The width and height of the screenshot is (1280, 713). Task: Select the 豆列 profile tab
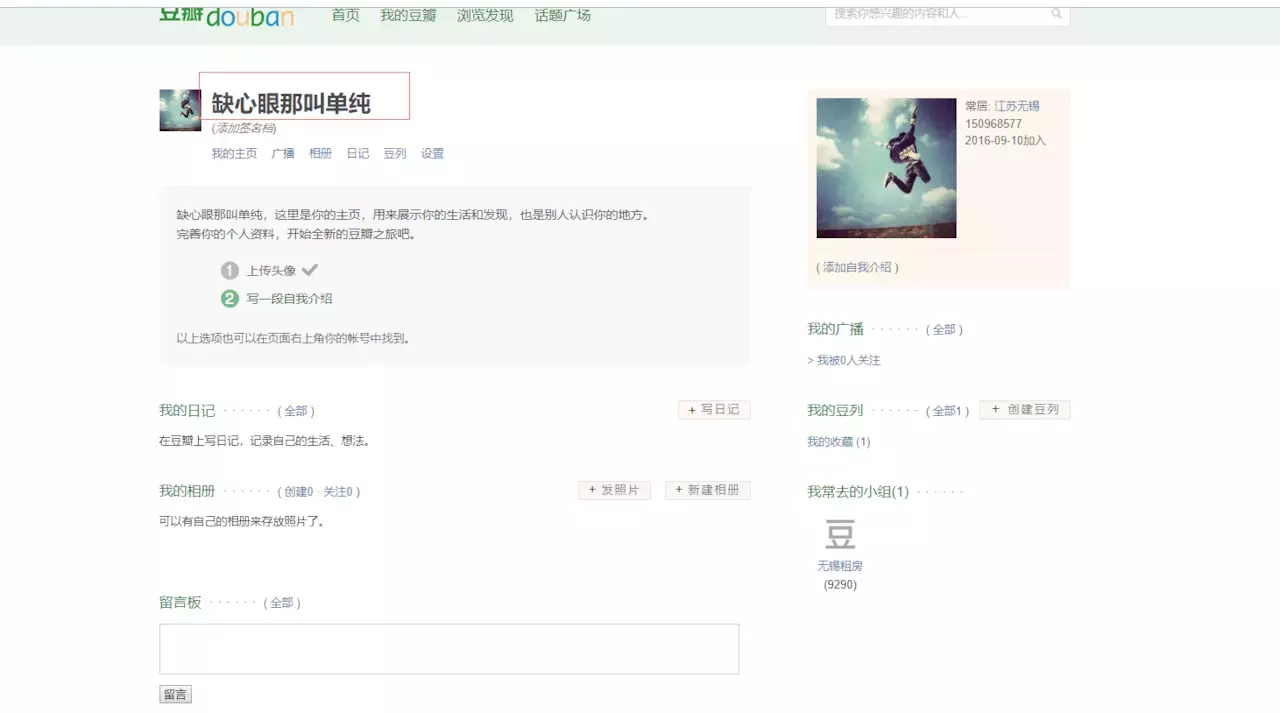click(x=395, y=153)
